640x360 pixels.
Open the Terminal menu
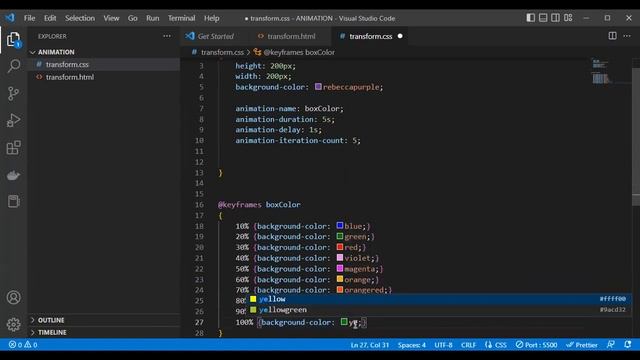point(181,18)
